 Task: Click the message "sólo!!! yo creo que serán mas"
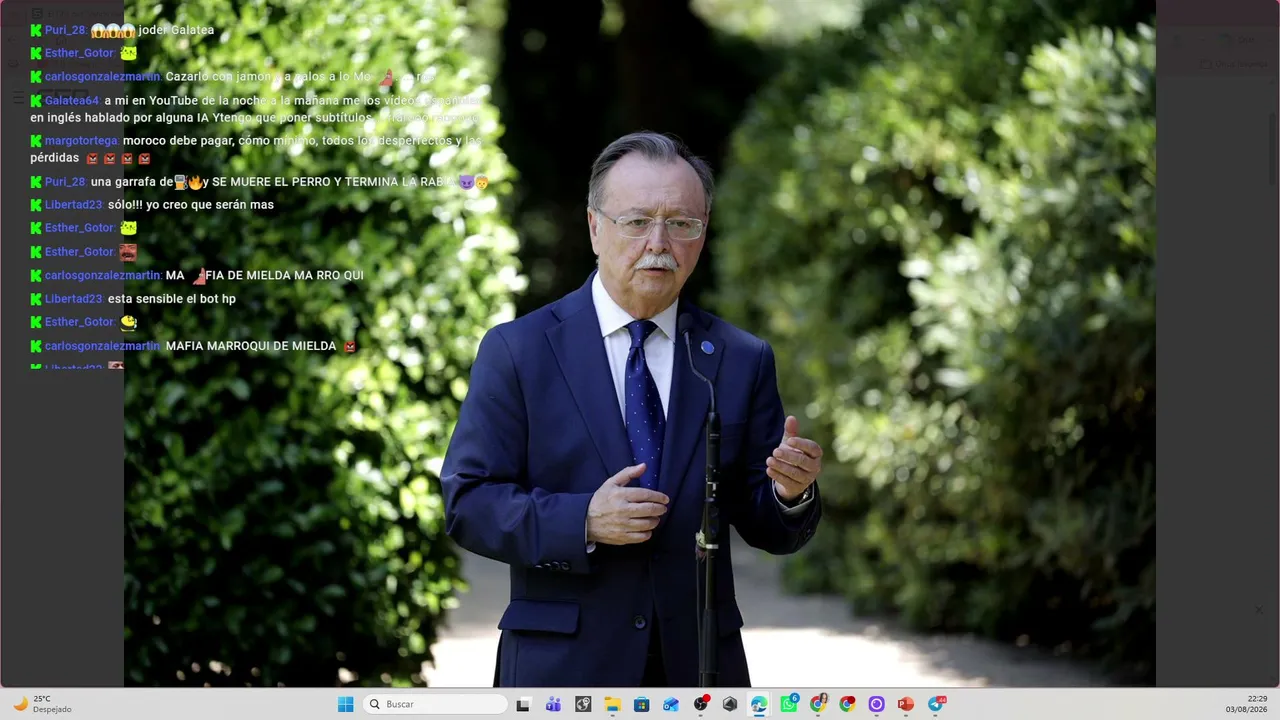pos(191,205)
